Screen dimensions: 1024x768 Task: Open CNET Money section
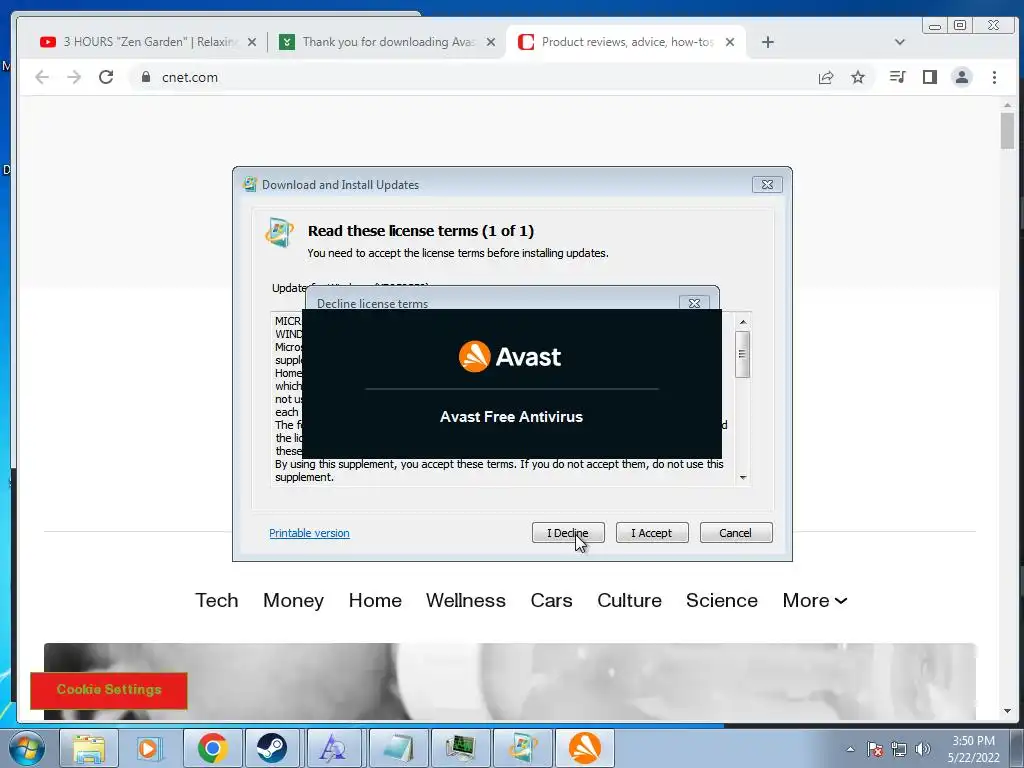[293, 600]
